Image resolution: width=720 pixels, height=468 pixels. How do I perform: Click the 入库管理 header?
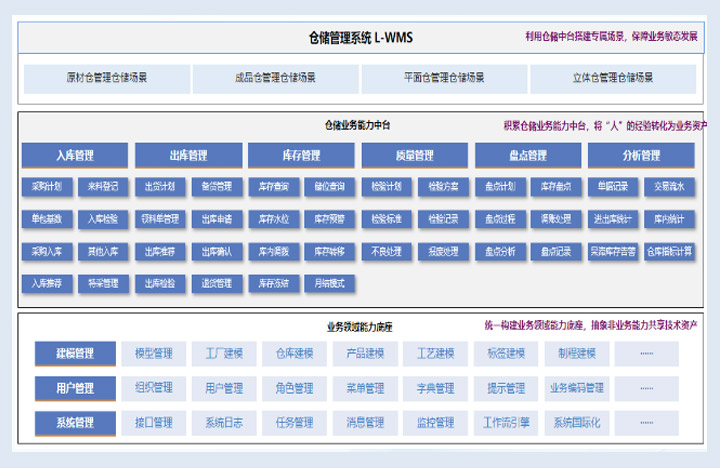75,155
